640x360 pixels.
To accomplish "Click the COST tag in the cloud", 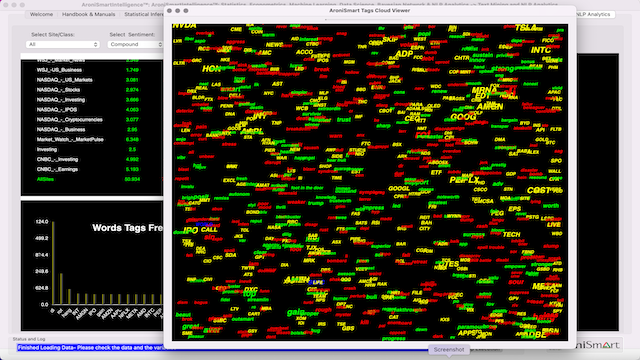I will 539,191.
